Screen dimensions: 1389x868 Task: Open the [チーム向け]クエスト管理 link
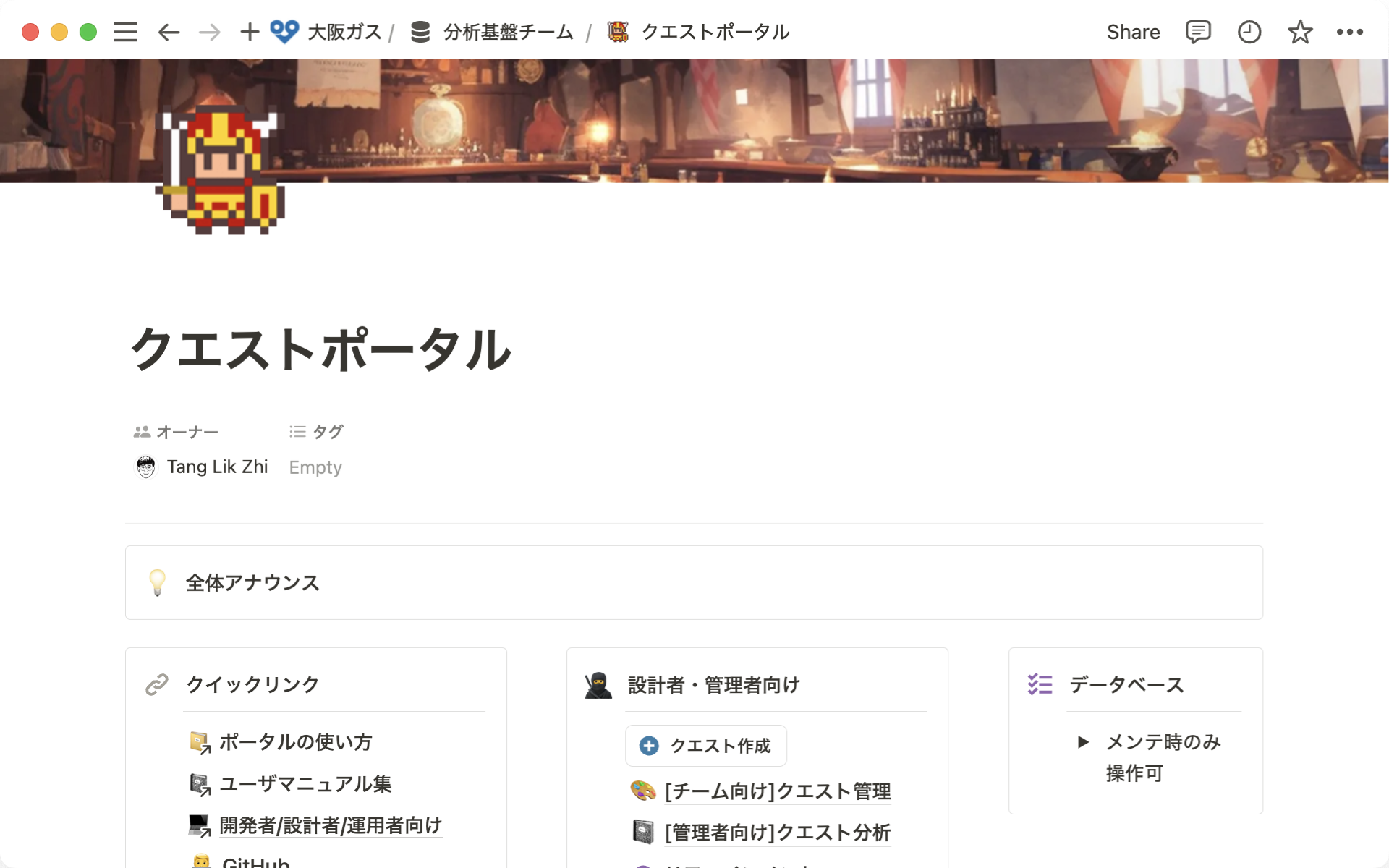(778, 791)
